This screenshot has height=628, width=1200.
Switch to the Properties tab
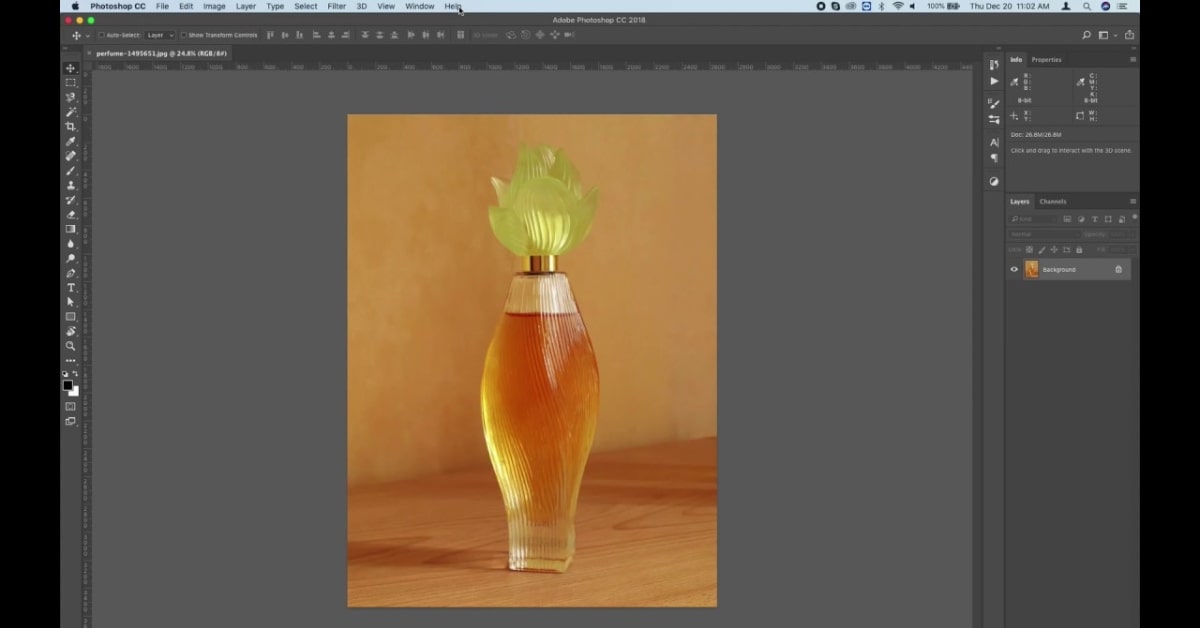[x=1046, y=60]
